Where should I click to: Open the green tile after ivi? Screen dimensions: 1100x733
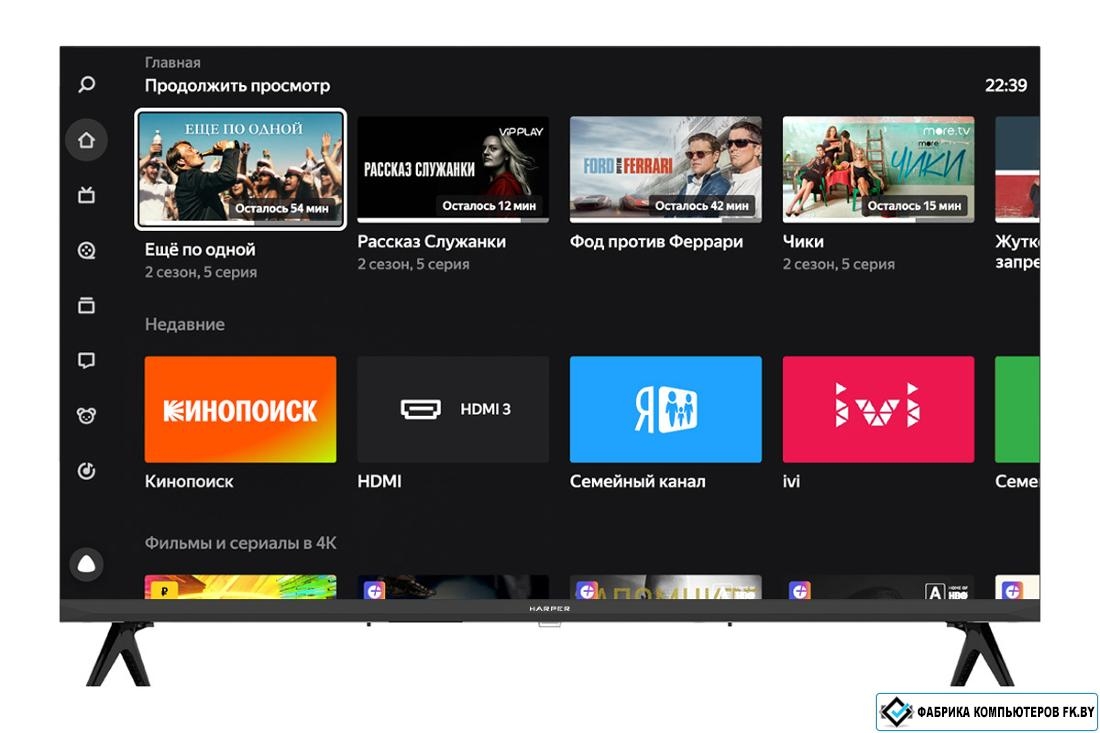[x=1017, y=409]
